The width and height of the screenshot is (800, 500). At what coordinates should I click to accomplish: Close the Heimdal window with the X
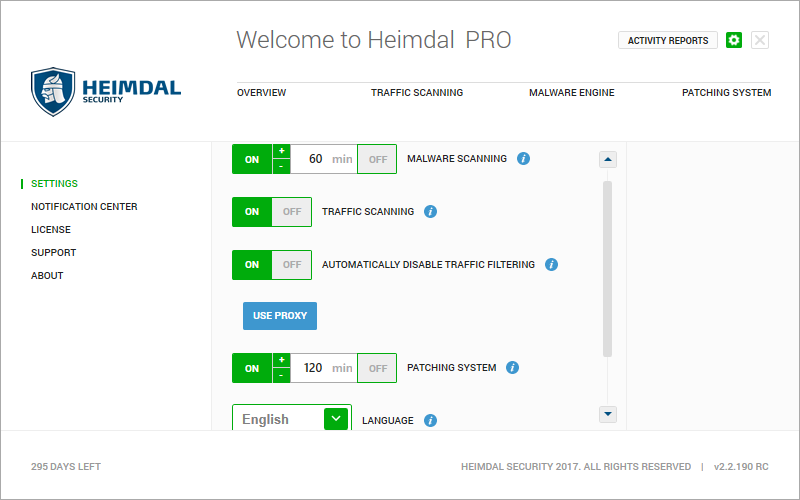click(x=760, y=40)
